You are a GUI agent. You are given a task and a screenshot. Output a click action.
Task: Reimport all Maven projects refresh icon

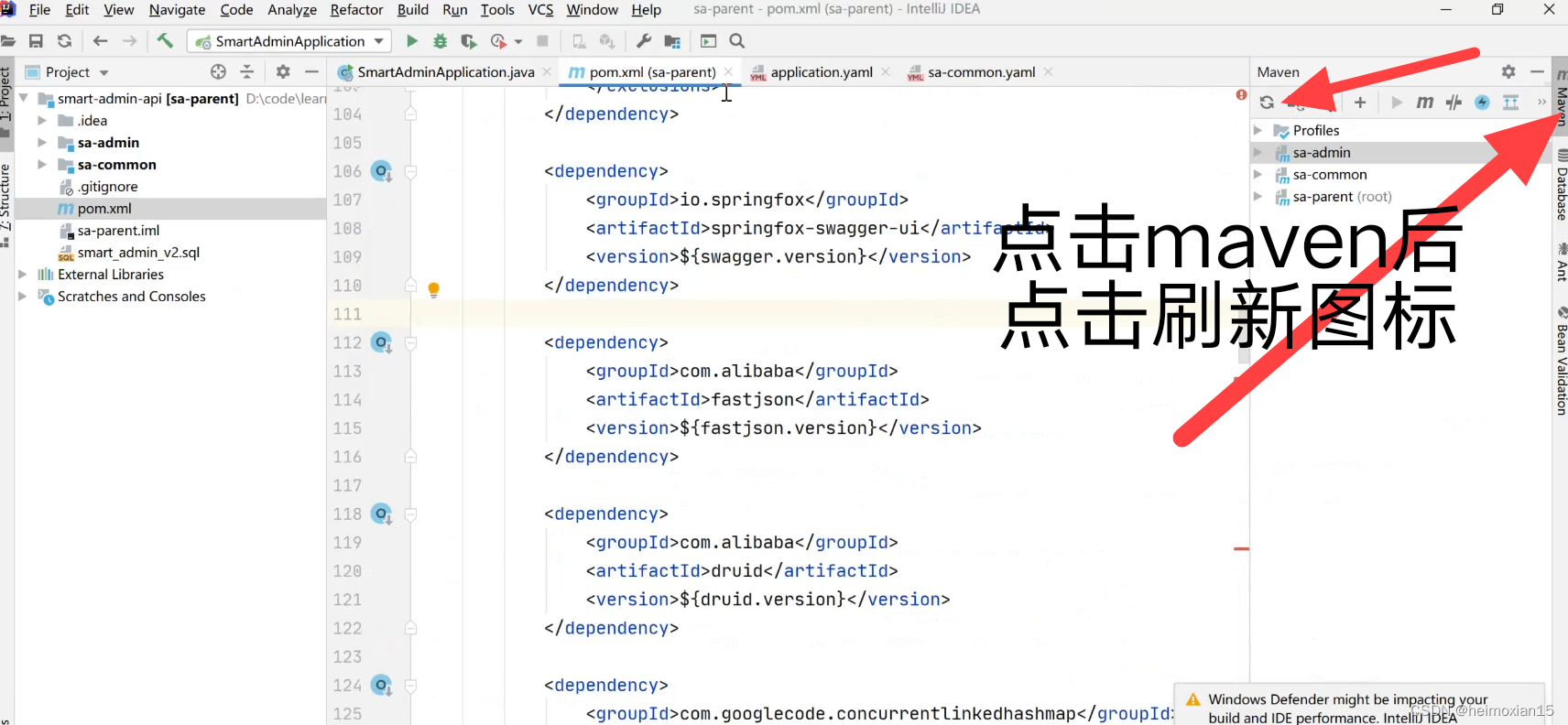(1267, 103)
